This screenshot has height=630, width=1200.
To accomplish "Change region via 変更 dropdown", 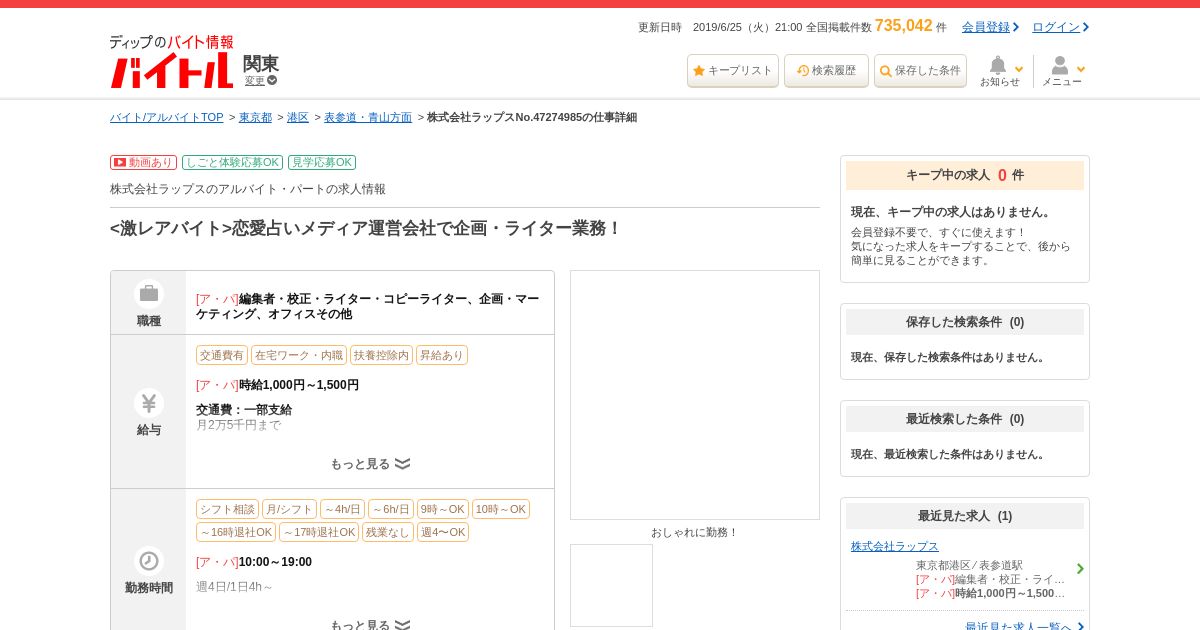I will pyautogui.click(x=261, y=81).
